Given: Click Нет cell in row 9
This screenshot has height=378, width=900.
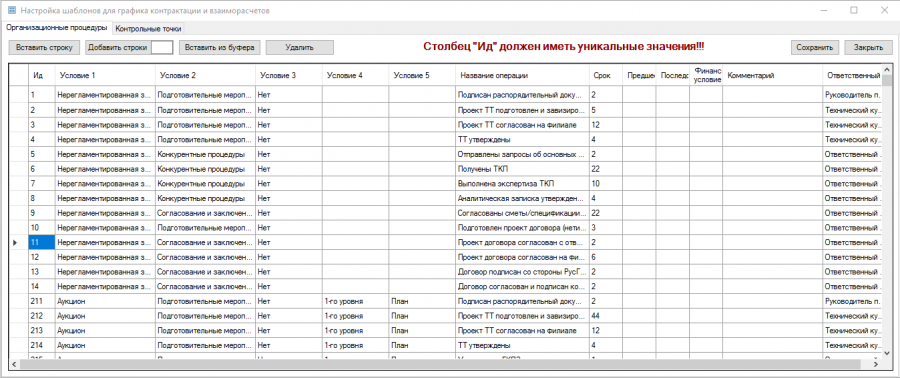Looking at the screenshot, I should pos(289,213).
